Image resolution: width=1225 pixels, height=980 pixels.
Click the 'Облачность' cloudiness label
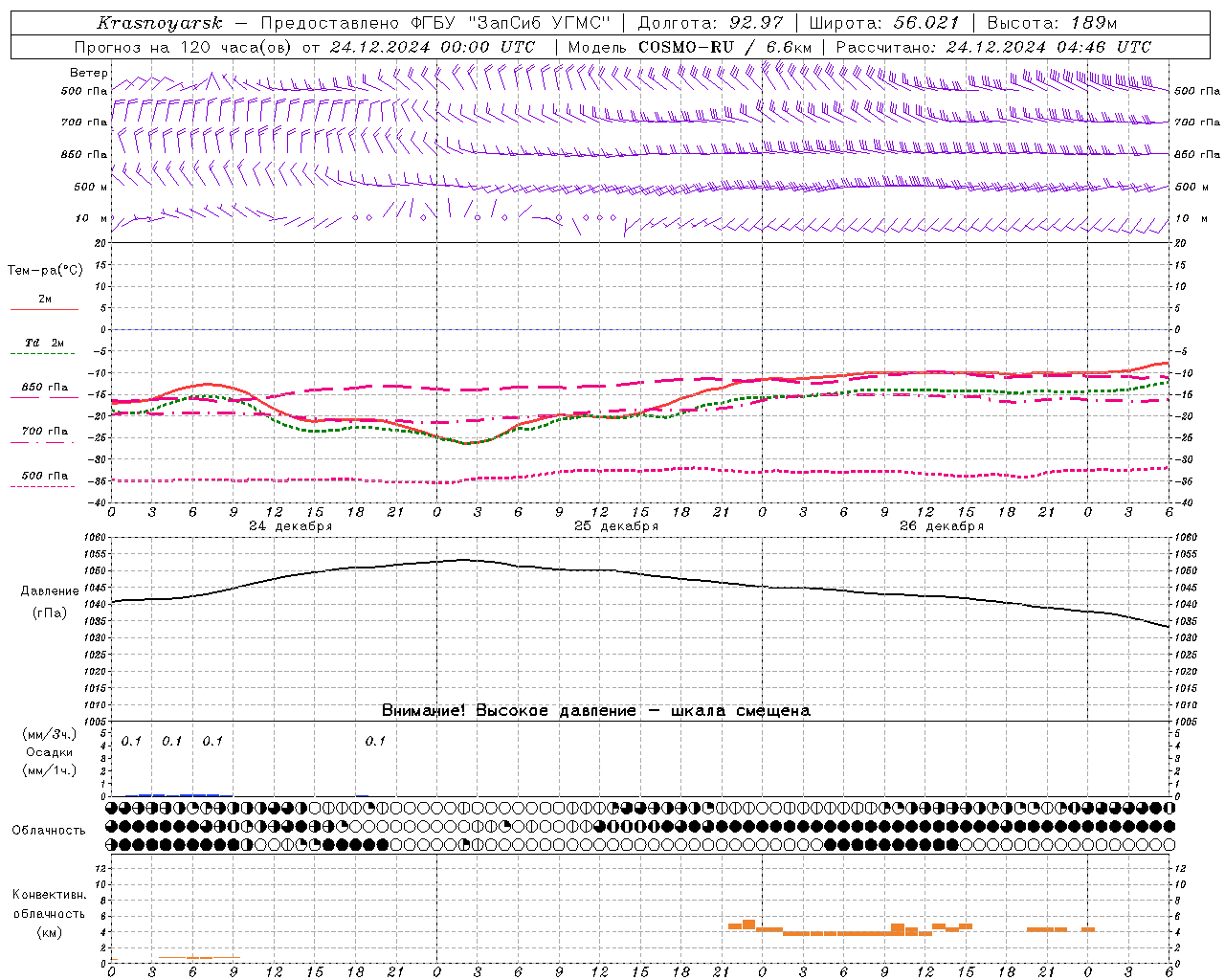(49, 831)
